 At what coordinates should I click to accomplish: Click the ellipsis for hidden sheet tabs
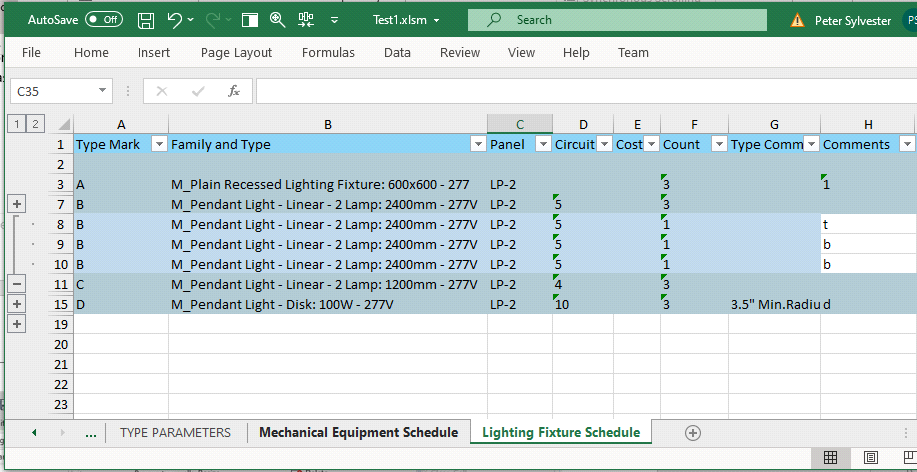pos(91,433)
